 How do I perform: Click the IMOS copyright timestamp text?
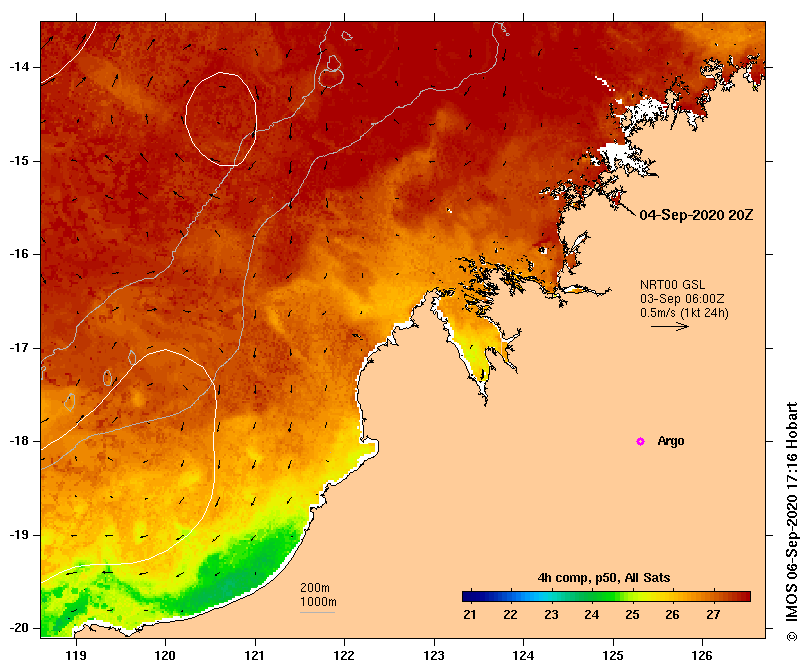(x=791, y=521)
